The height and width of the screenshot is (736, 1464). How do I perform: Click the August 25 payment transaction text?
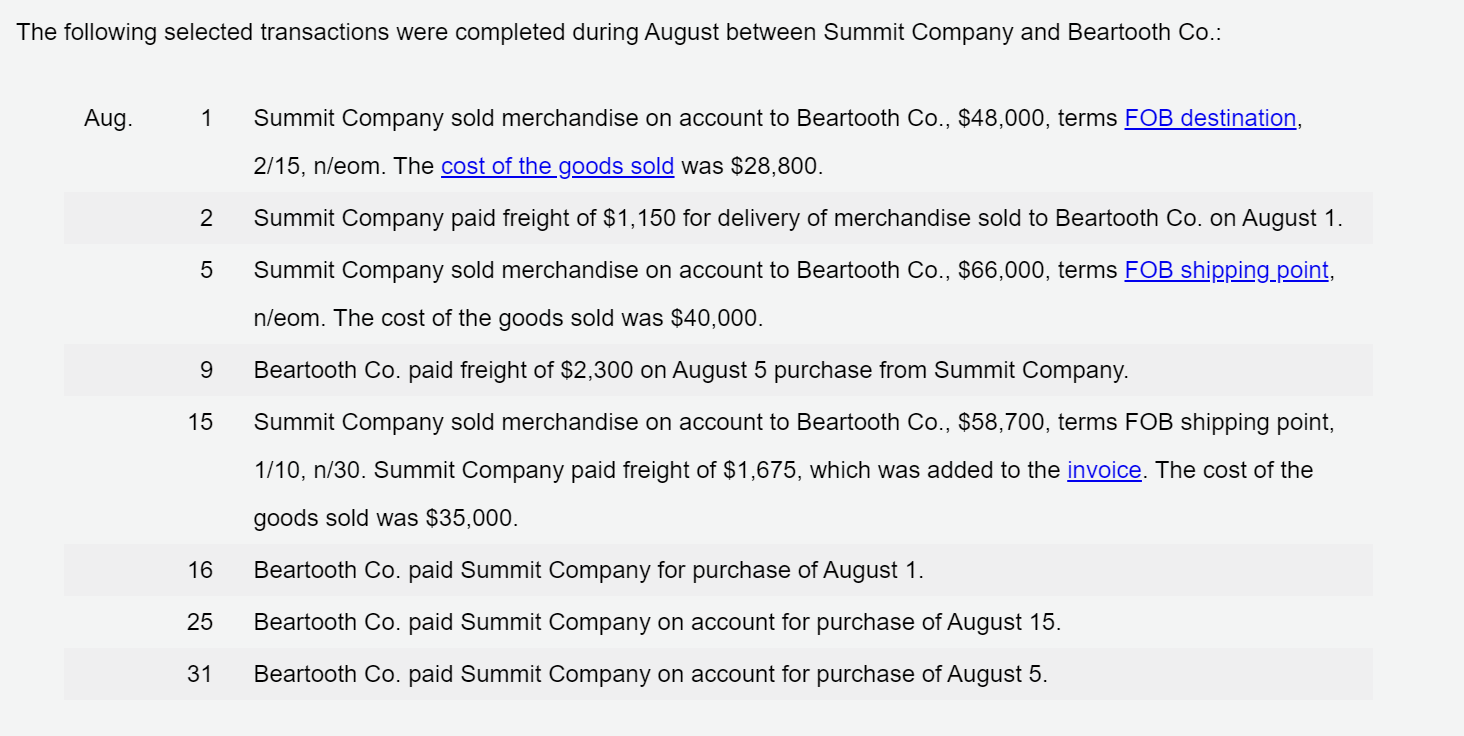(657, 622)
